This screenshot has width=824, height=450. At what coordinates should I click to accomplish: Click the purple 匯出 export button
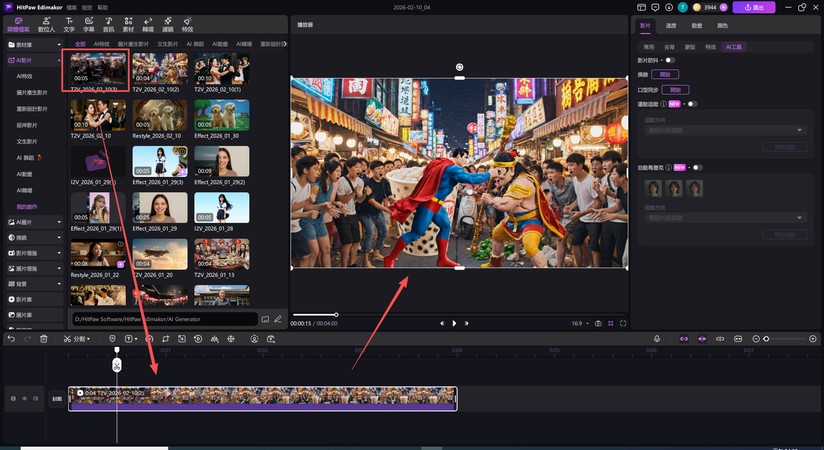(x=753, y=7)
